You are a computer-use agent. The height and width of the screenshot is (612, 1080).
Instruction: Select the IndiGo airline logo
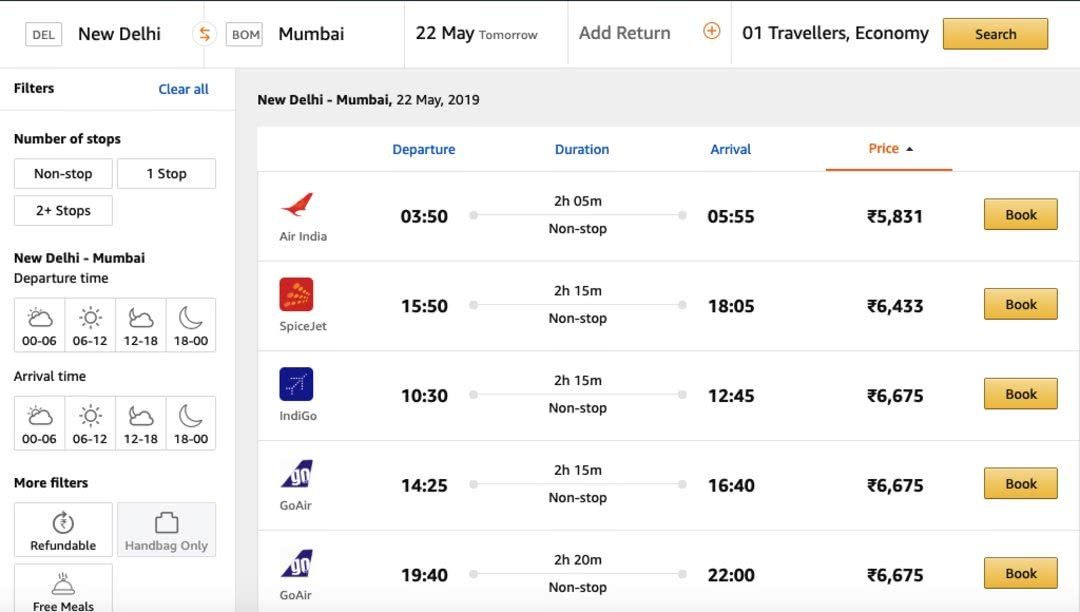296,383
